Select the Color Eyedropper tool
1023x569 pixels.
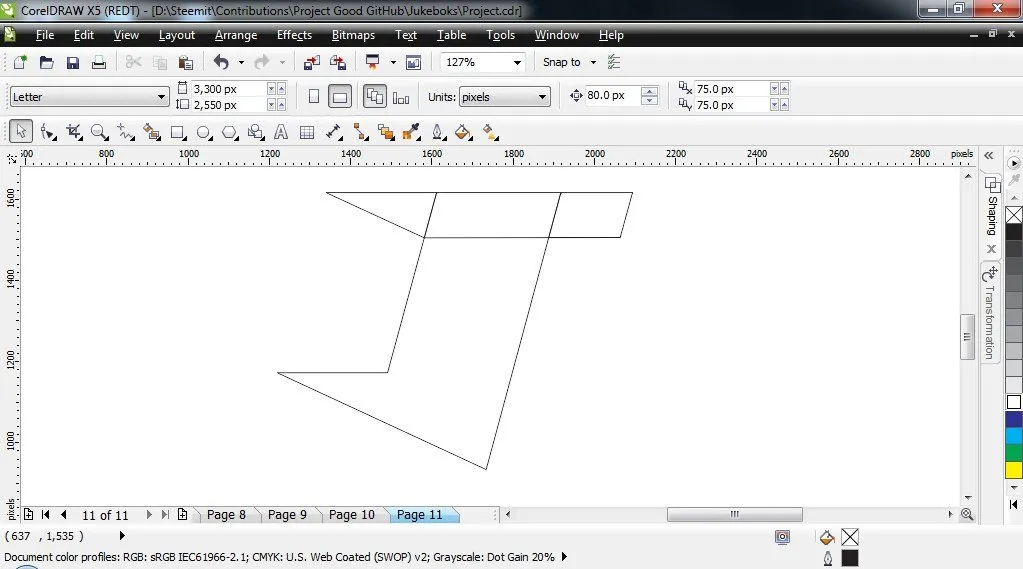[x=412, y=132]
